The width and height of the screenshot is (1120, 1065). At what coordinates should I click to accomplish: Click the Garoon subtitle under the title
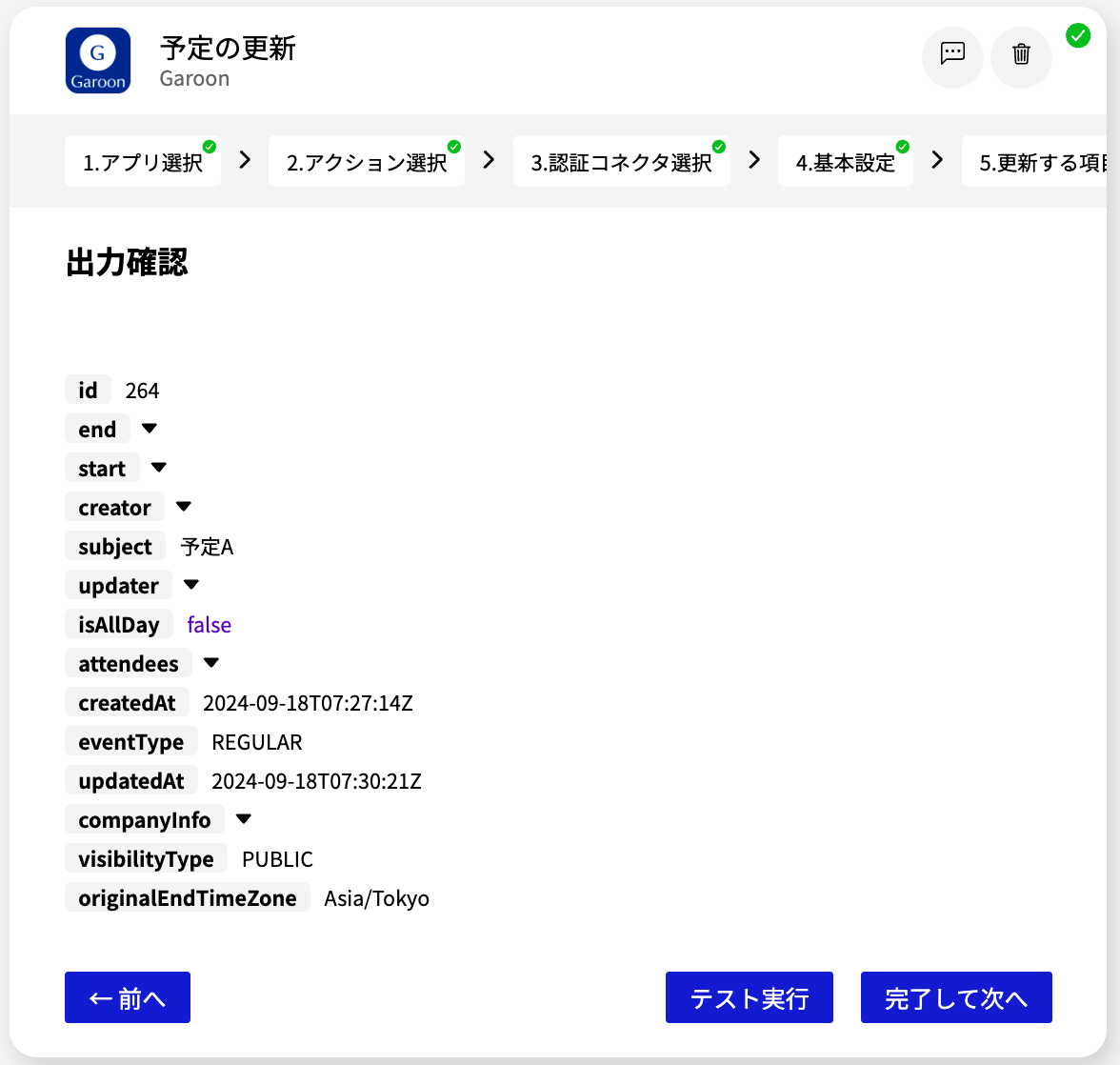pyautogui.click(x=194, y=78)
